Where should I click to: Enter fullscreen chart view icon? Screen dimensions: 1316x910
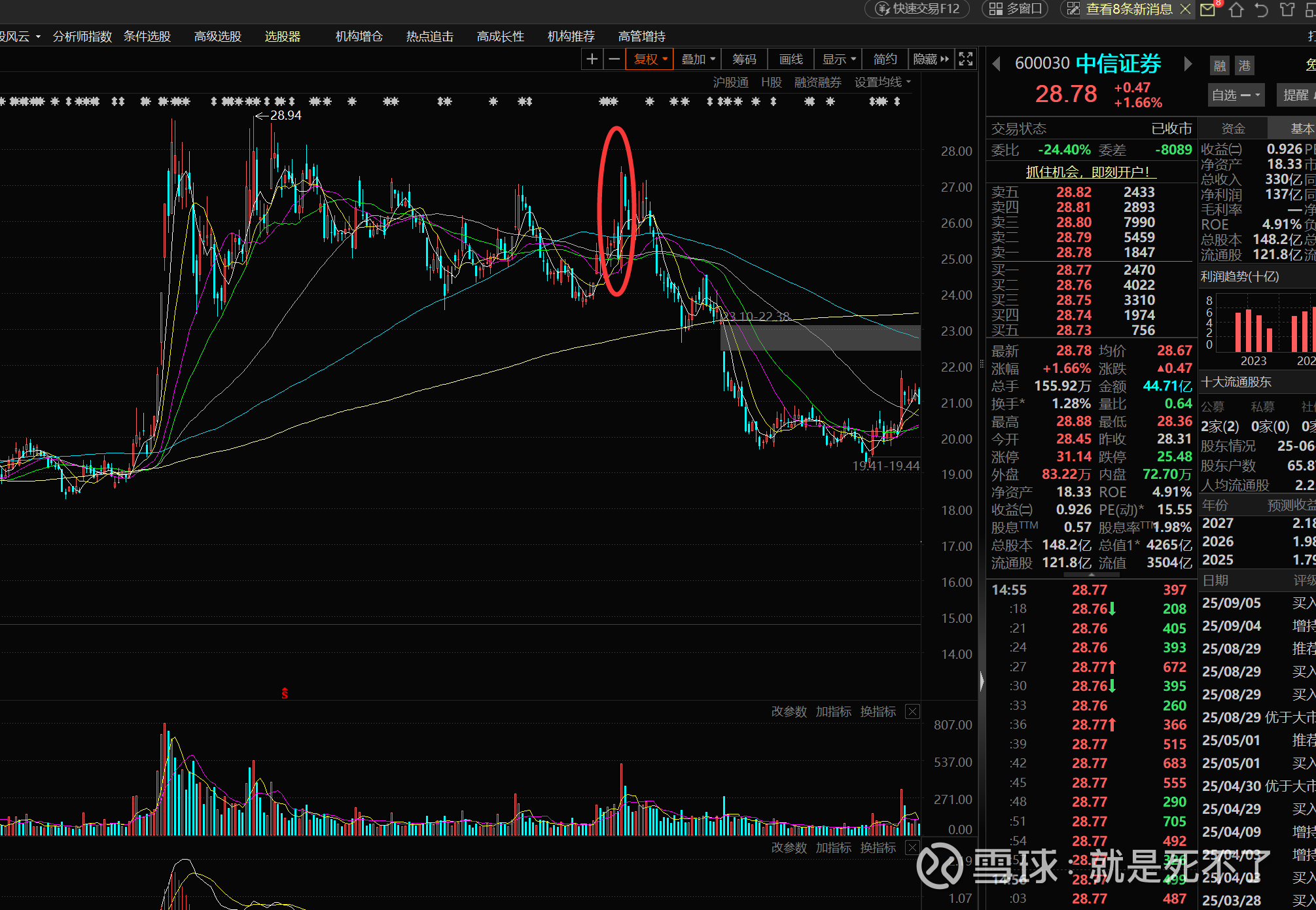(966, 60)
